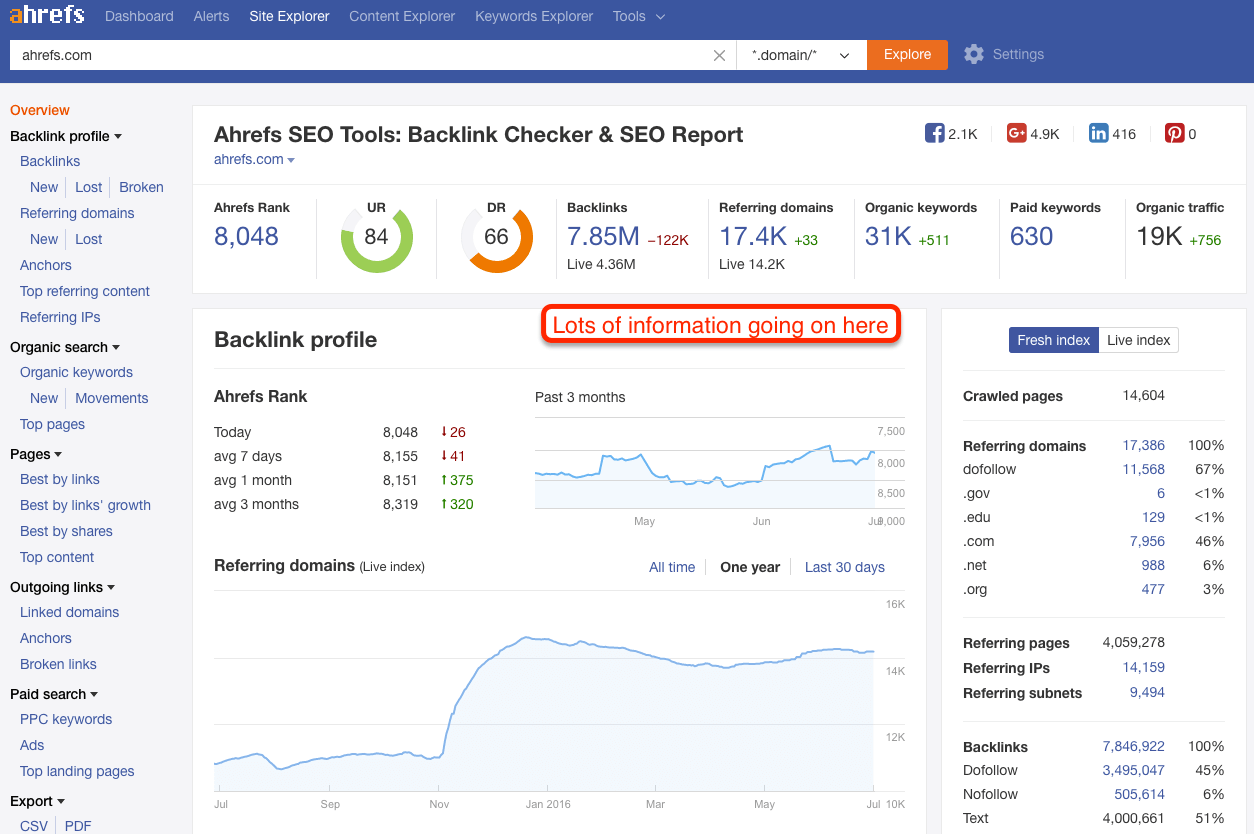The width and height of the screenshot is (1254, 834).
Task: Open Settings via the gear icon
Action: (x=973, y=54)
